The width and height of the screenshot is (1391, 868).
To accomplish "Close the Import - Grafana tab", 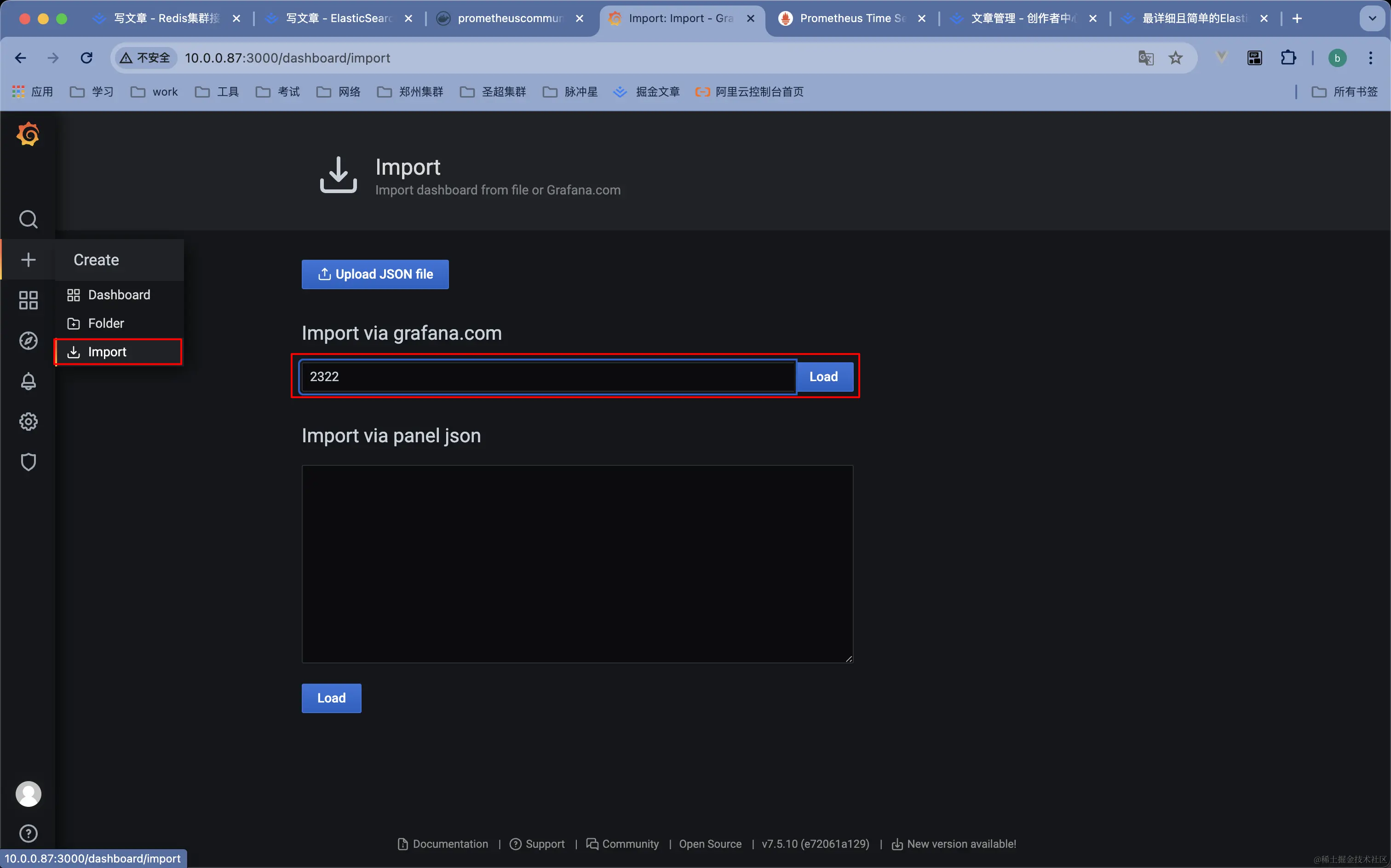I will pyautogui.click(x=750, y=18).
